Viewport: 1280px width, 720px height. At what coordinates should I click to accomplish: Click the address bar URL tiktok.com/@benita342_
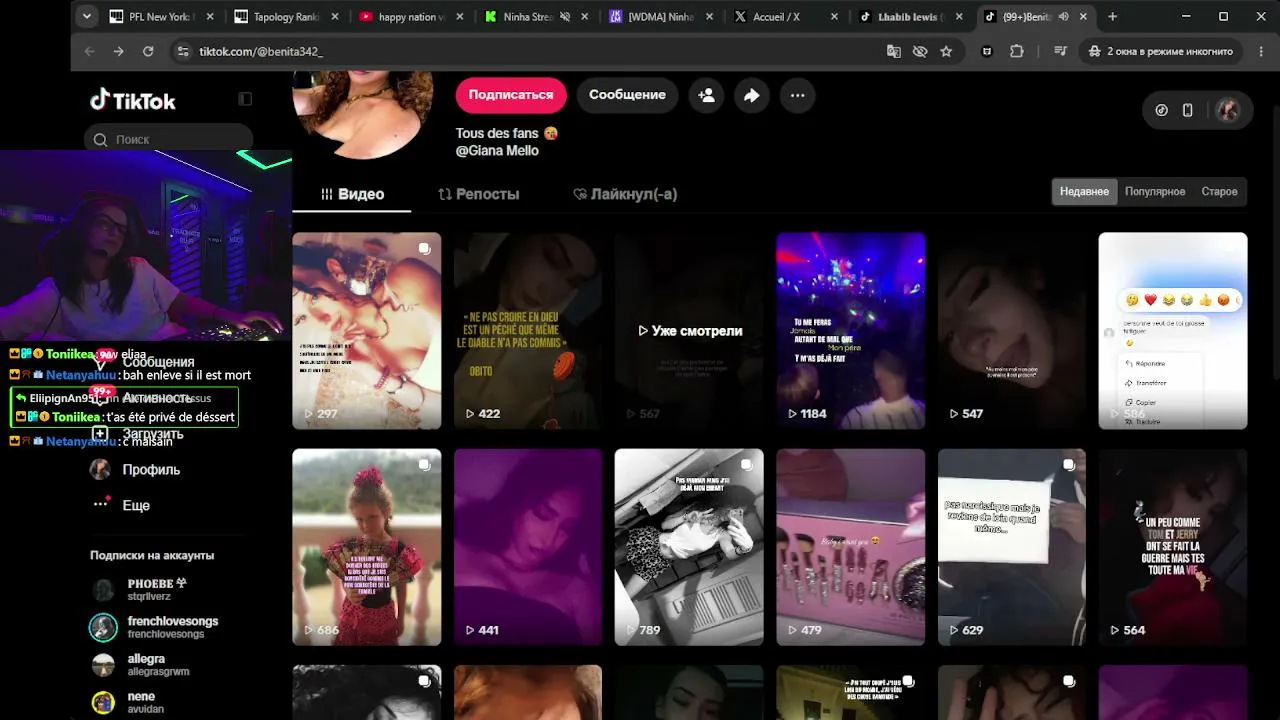click(261, 52)
